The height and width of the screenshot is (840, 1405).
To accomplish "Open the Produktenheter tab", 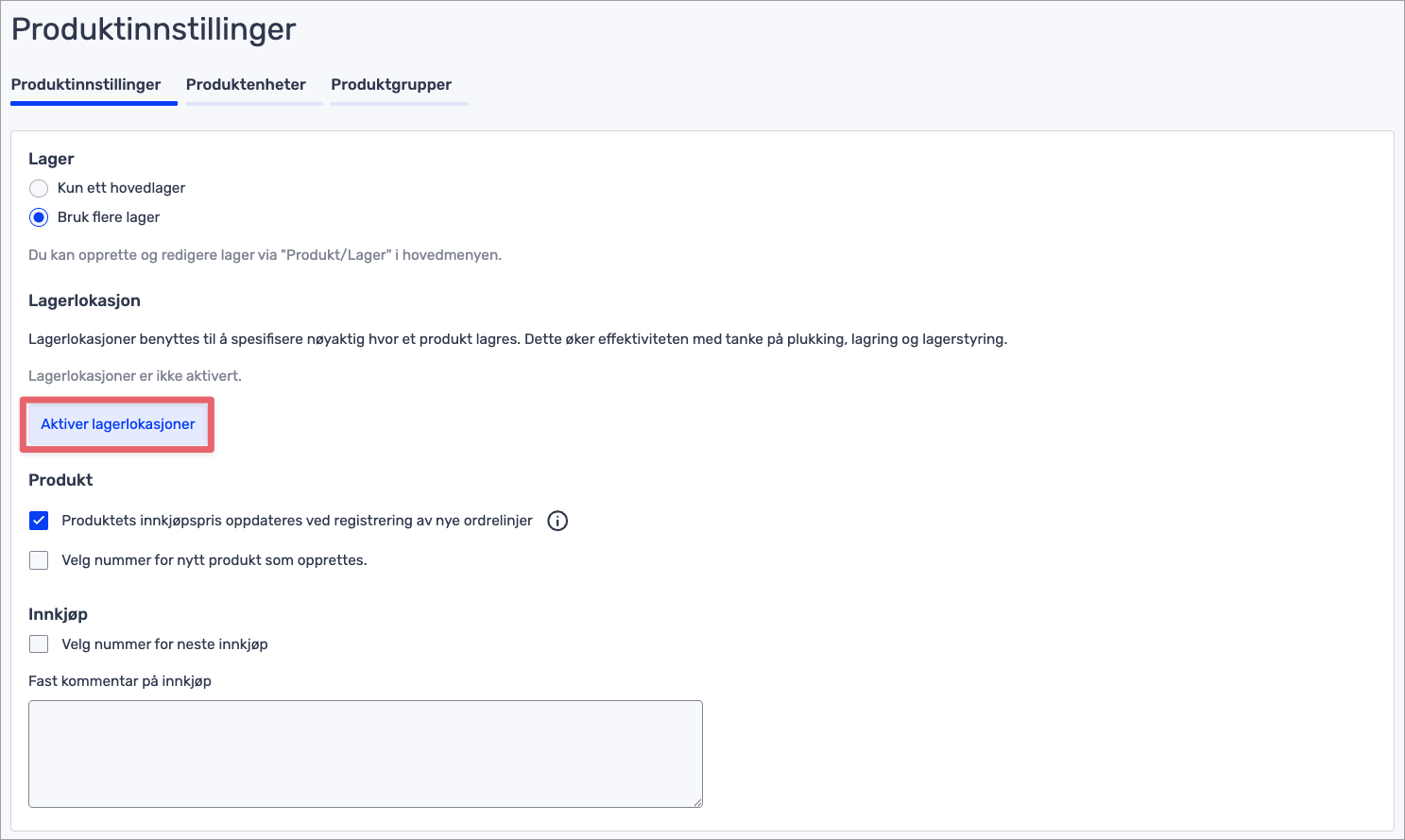I will point(246,85).
